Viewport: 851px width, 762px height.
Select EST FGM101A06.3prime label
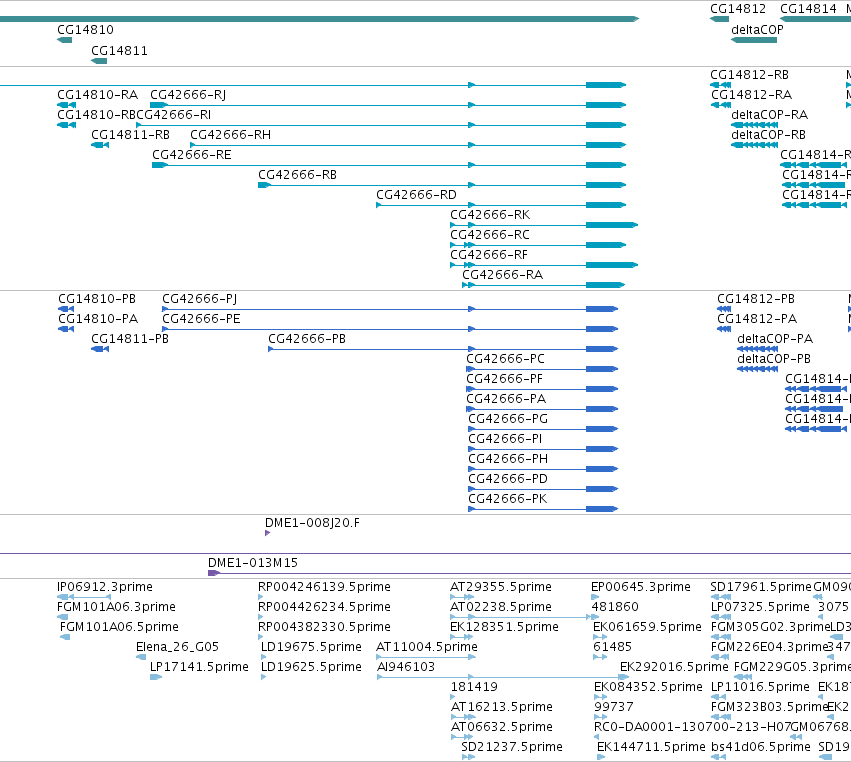pos(116,607)
